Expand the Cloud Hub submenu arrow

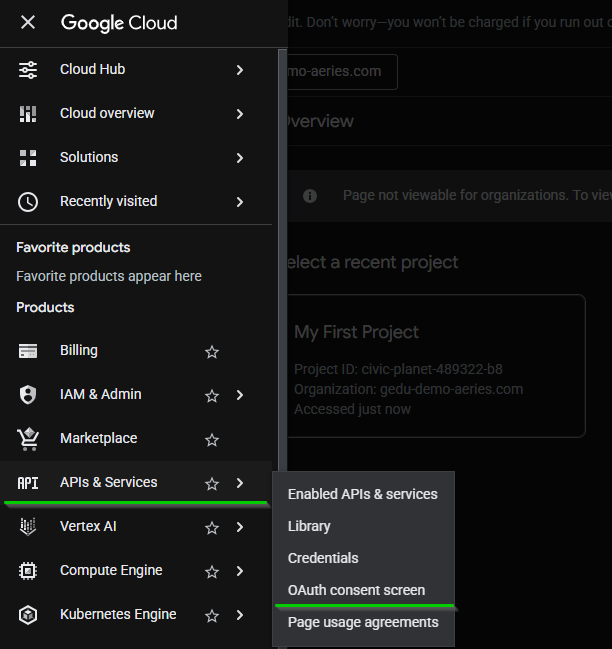point(240,70)
